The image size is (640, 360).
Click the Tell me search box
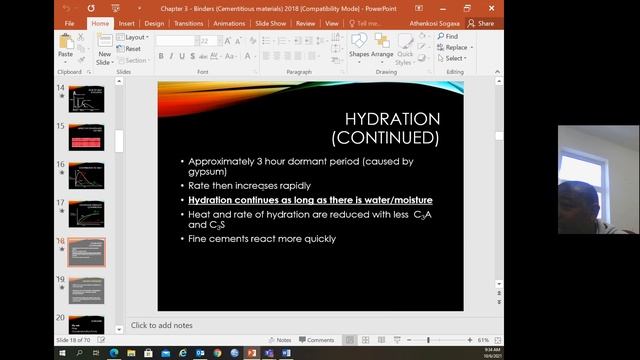pyautogui.click(x=365, y=24)
